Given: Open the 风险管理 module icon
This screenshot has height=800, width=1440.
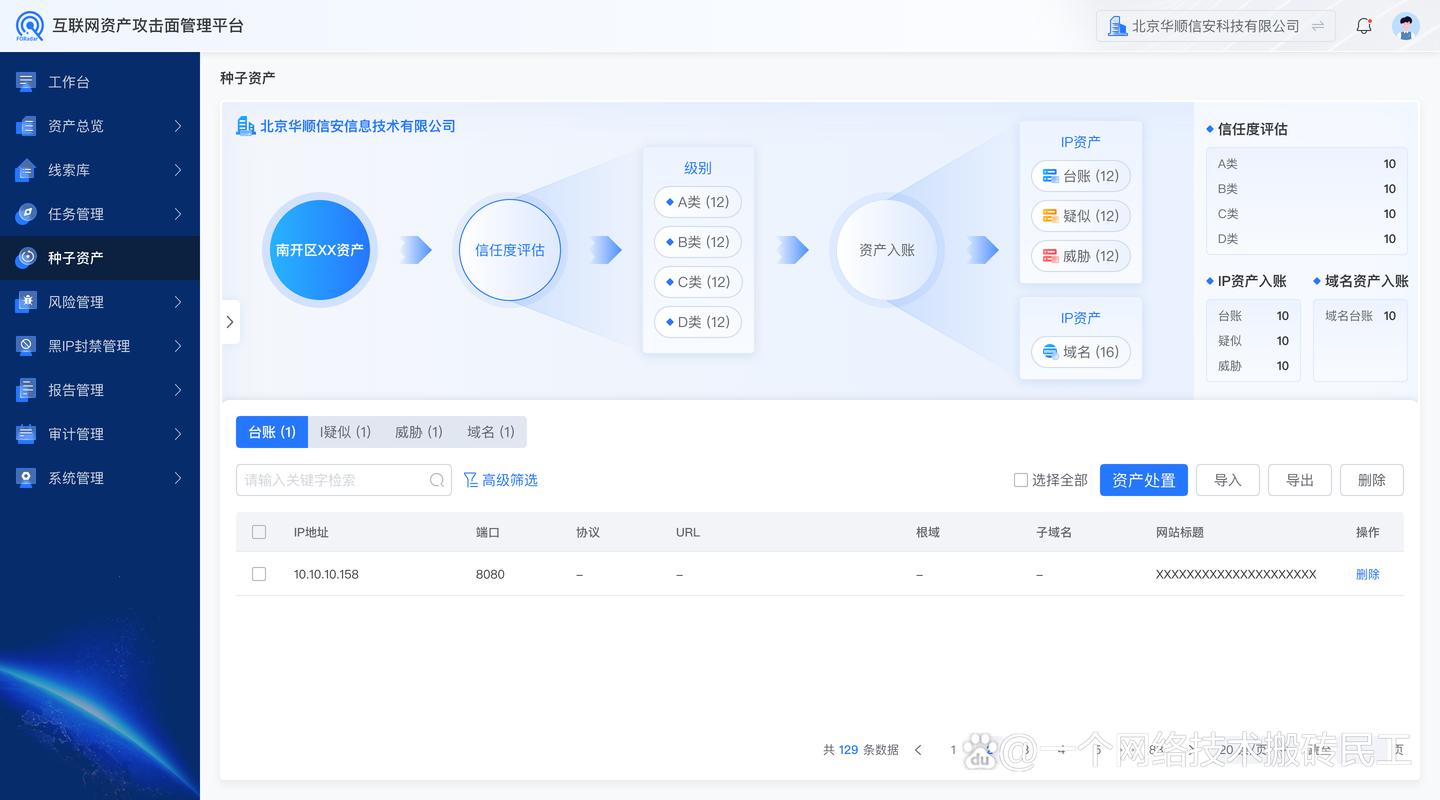Looking at the screenshot, I should pos(24,301).
